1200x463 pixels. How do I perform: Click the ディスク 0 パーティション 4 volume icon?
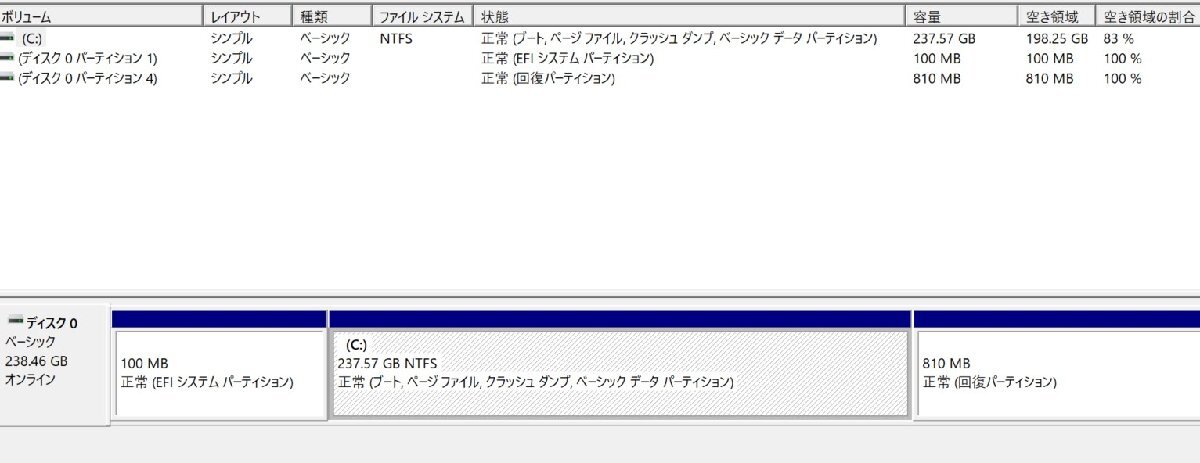[8, 78]
